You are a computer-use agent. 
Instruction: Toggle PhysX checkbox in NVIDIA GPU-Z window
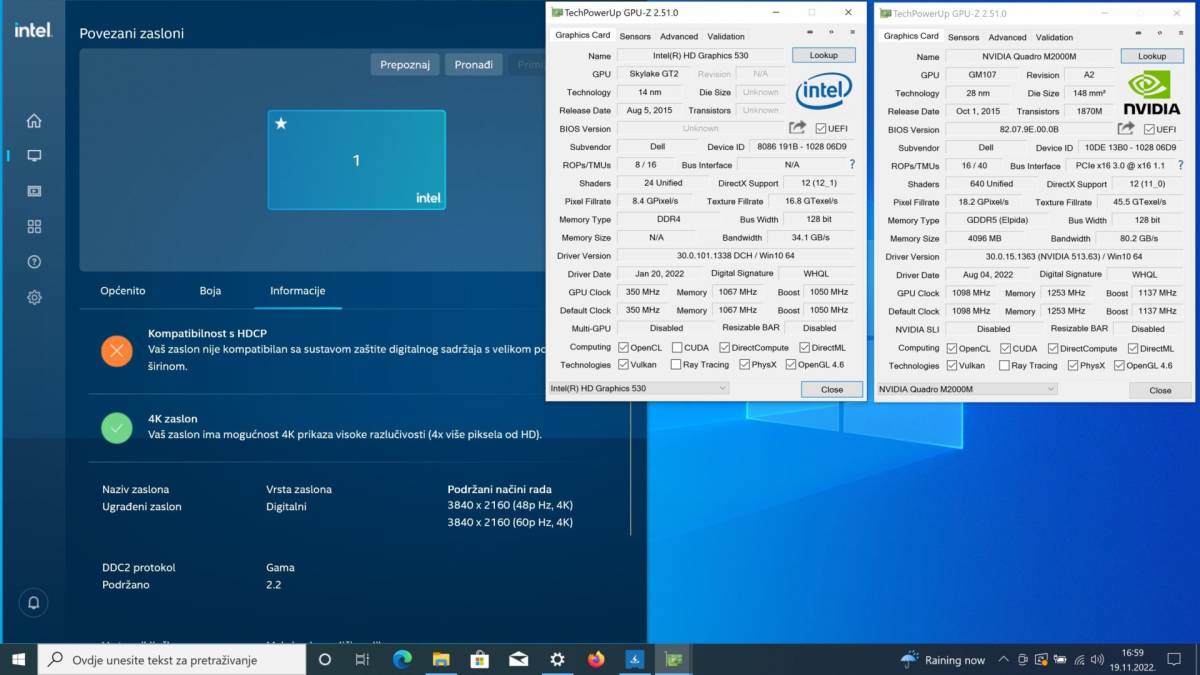[1072, 366]
